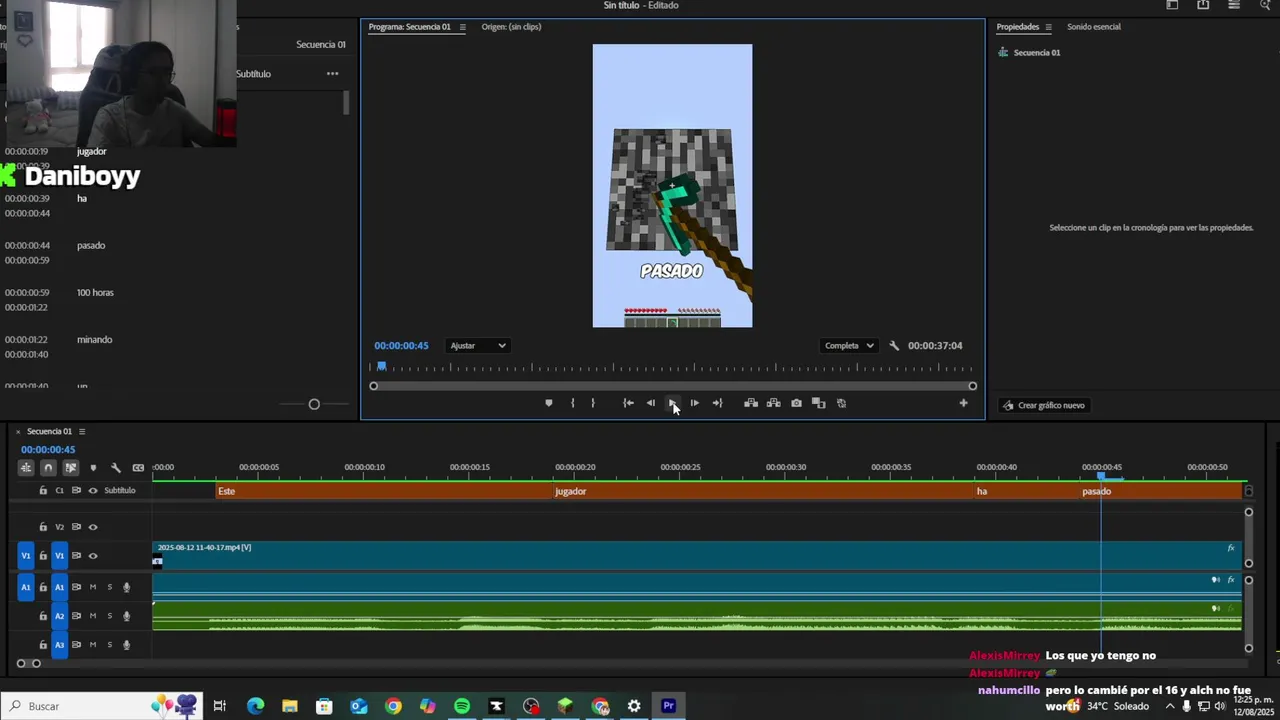Mark In point in Program monitor
1280x720 pixels.
coord(572,403)
